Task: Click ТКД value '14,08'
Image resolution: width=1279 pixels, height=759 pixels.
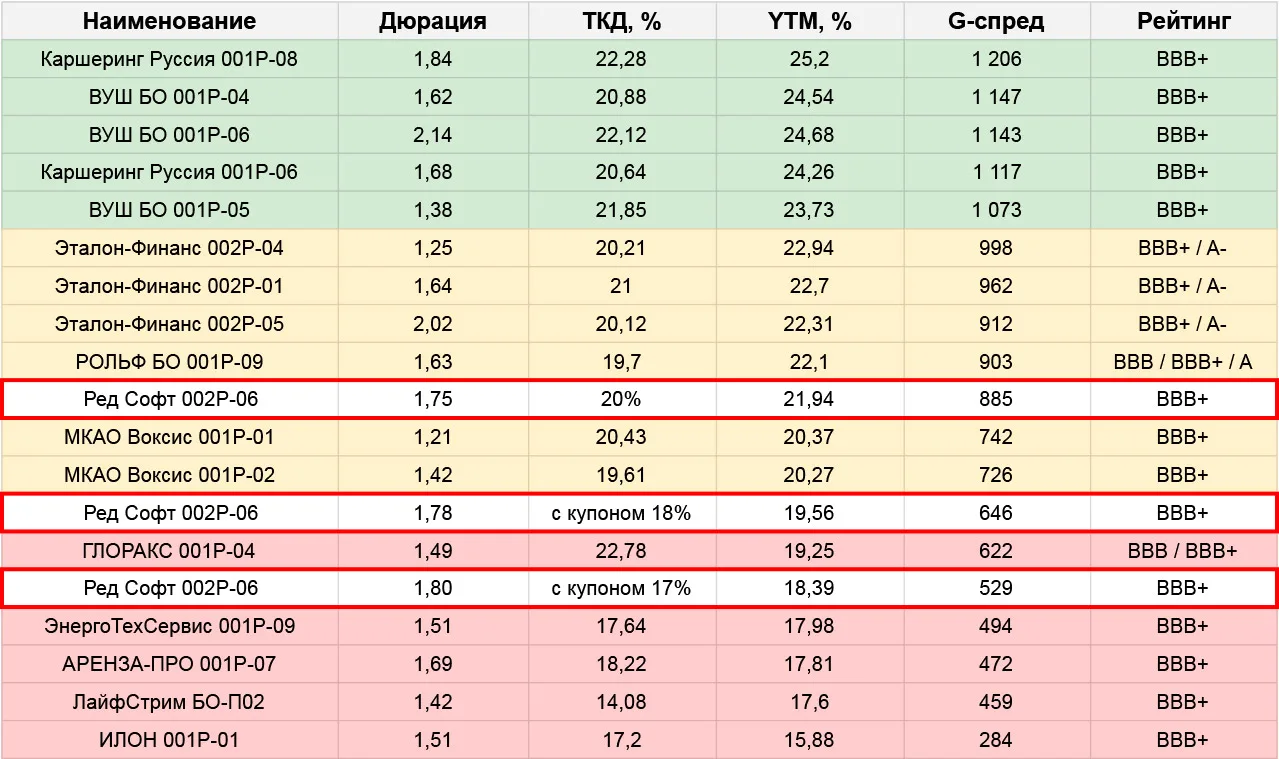Action: pos(621,702)
